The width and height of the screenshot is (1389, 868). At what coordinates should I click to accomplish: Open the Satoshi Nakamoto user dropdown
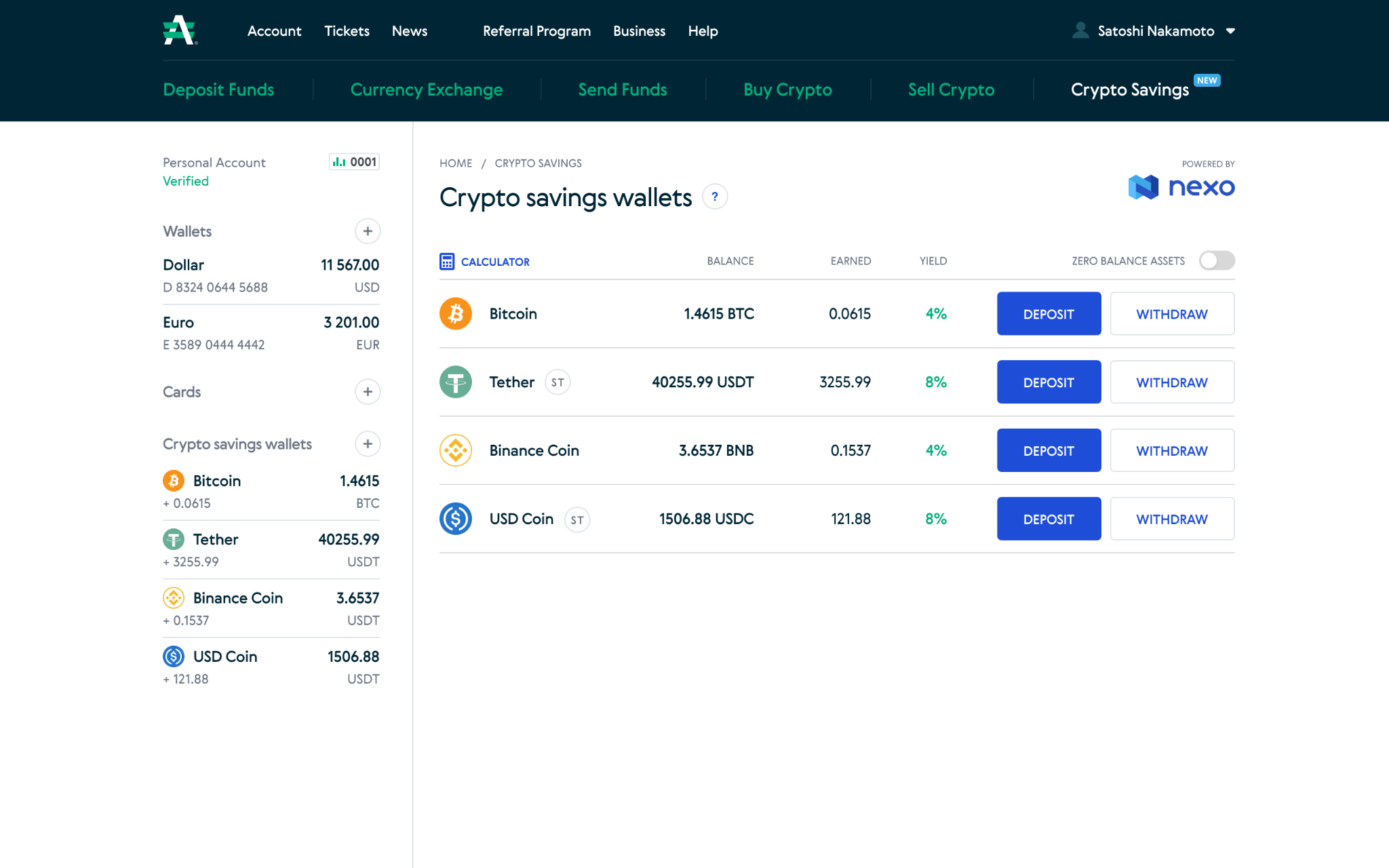coord(1230,31)
